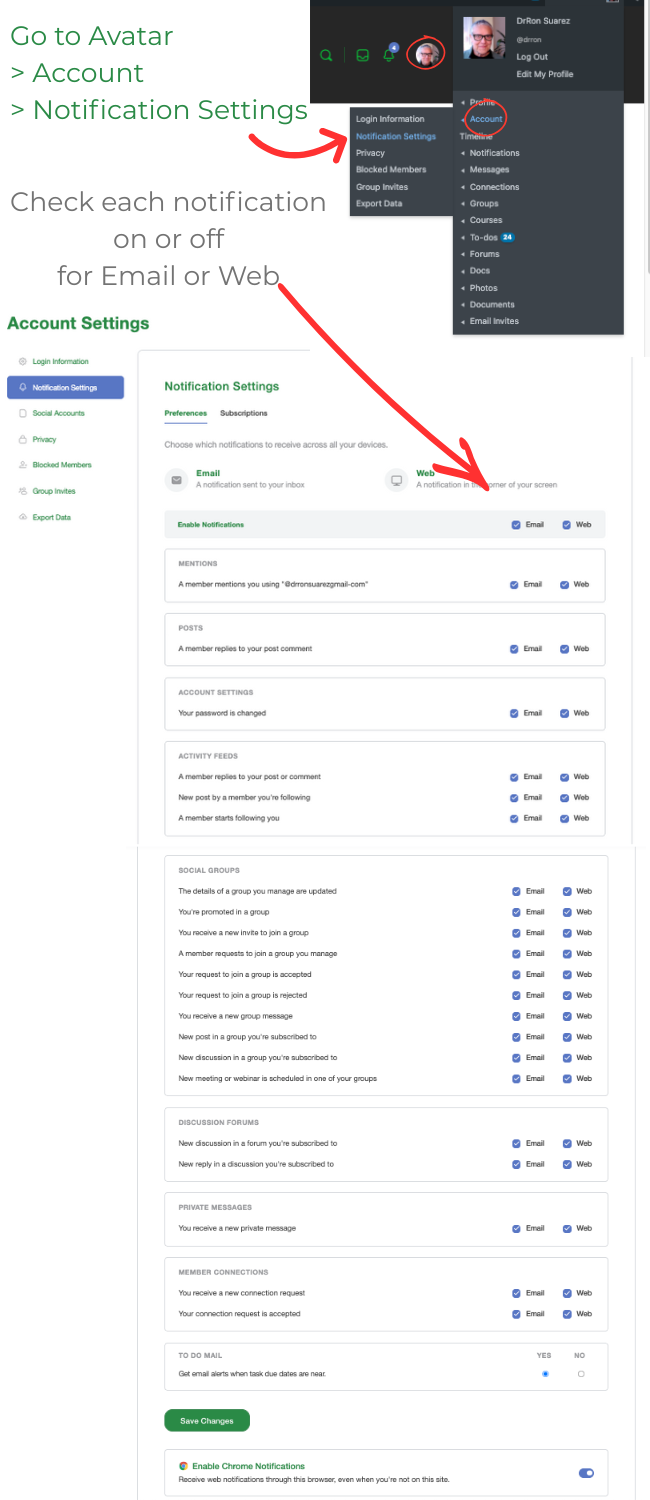Click the Privacy lock icon in the sidebar

click(21, 439)
